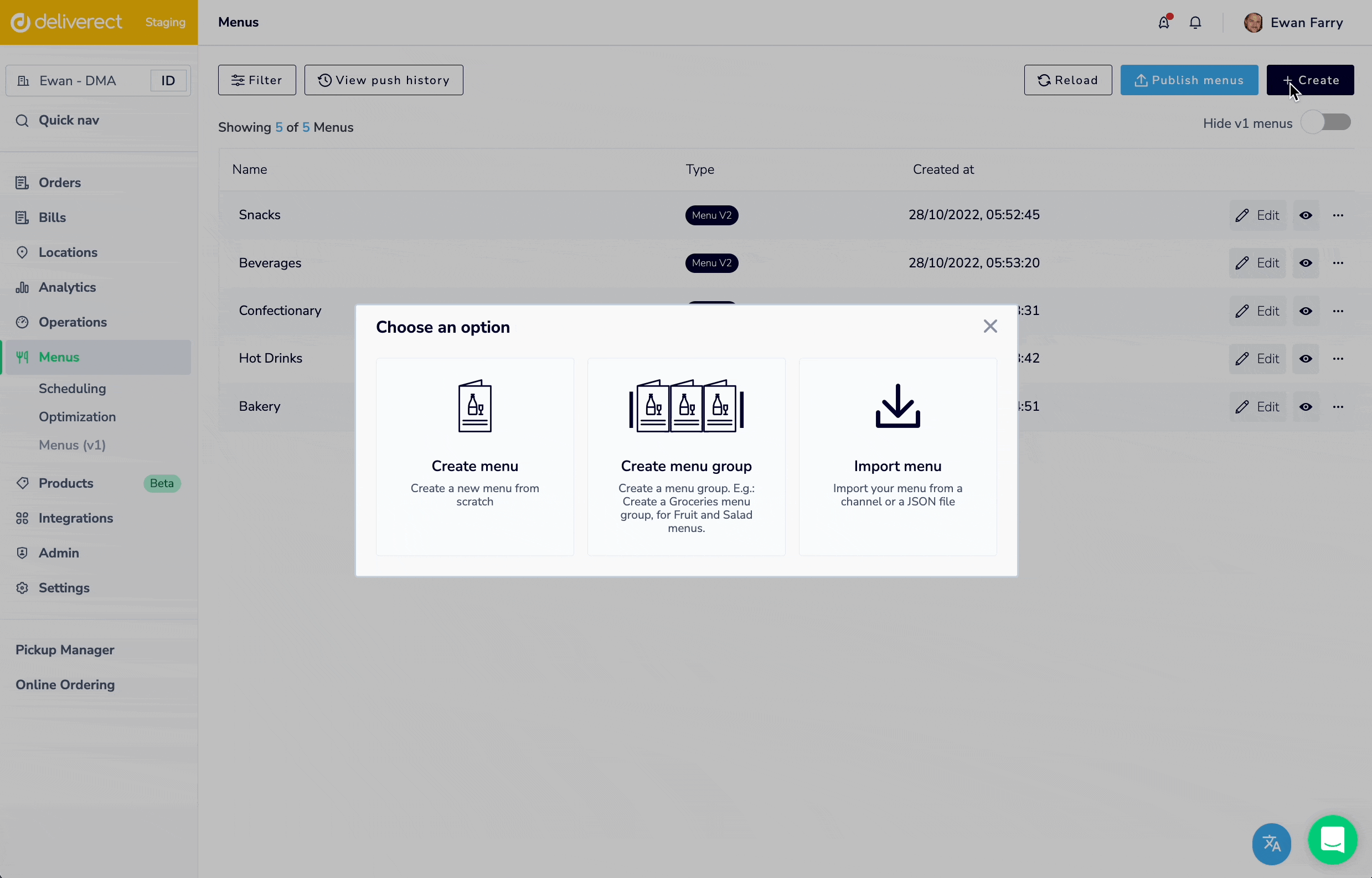Open Products section in sidebar
The image size is (1372, 878).
point(66,483)
